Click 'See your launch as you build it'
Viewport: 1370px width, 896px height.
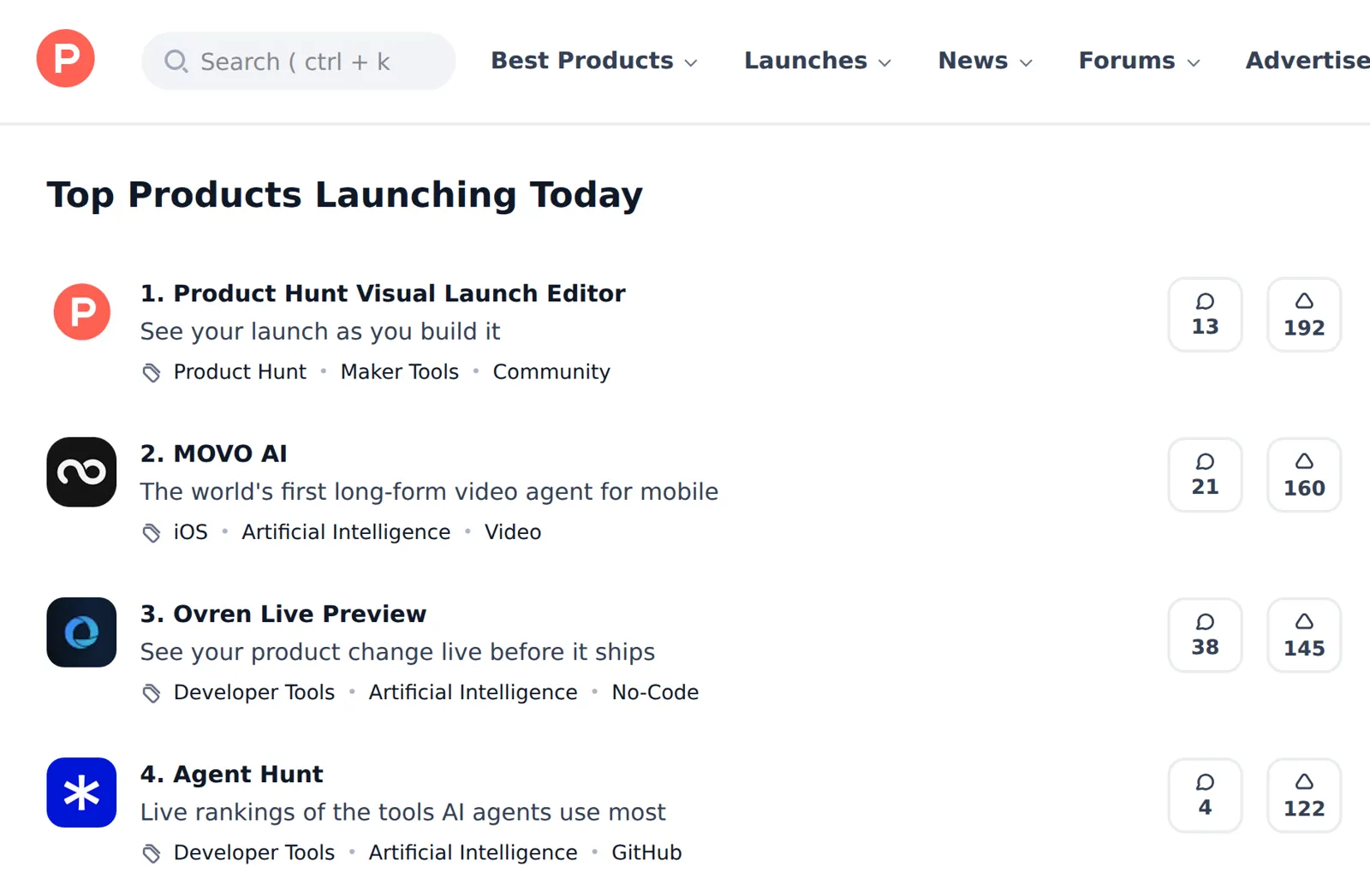click(x=320, y=332)
